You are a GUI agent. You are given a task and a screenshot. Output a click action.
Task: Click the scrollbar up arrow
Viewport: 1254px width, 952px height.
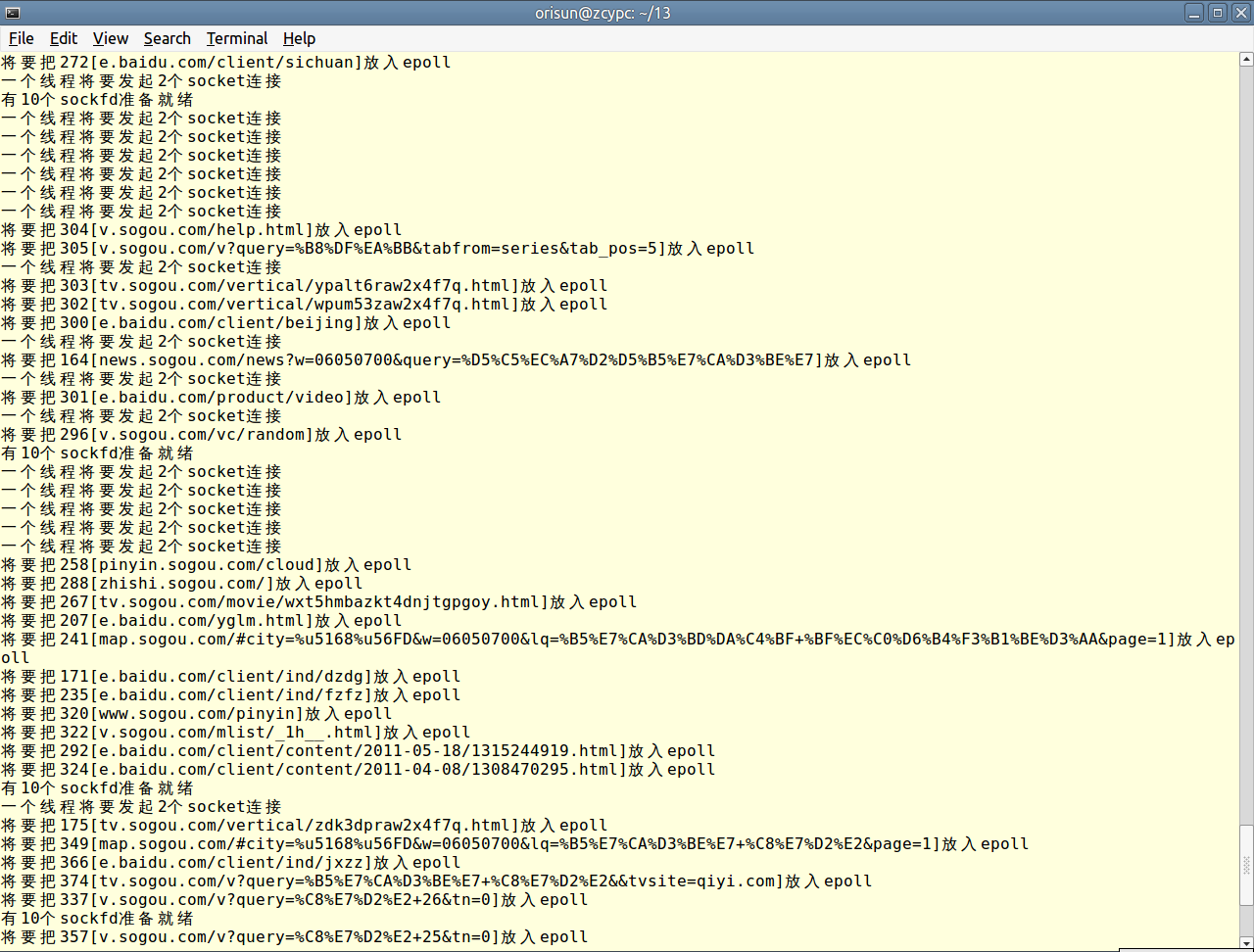(x=1246, y=59)
